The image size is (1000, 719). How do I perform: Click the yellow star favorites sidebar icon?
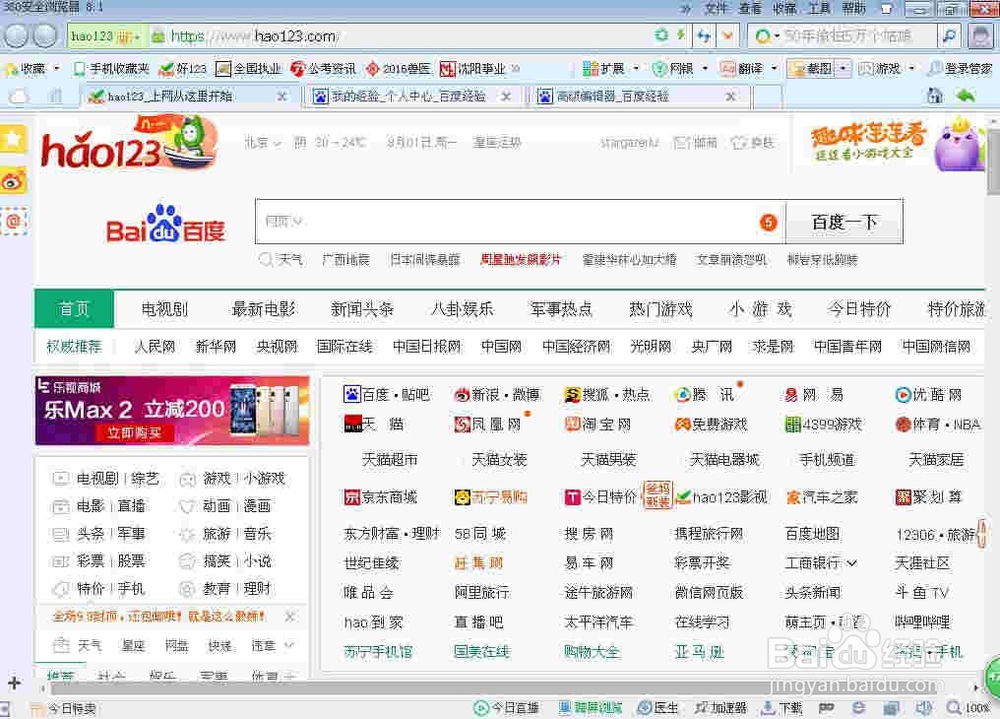point(13,138)
